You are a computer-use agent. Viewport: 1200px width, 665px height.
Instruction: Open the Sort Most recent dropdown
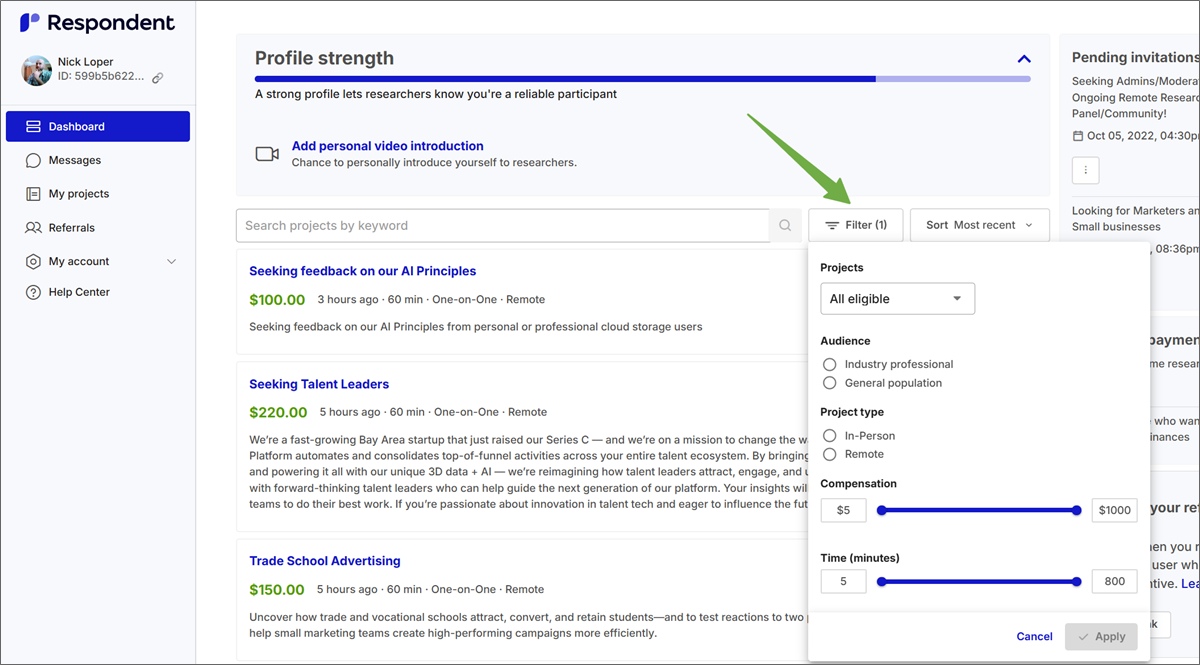pos(980,225)
